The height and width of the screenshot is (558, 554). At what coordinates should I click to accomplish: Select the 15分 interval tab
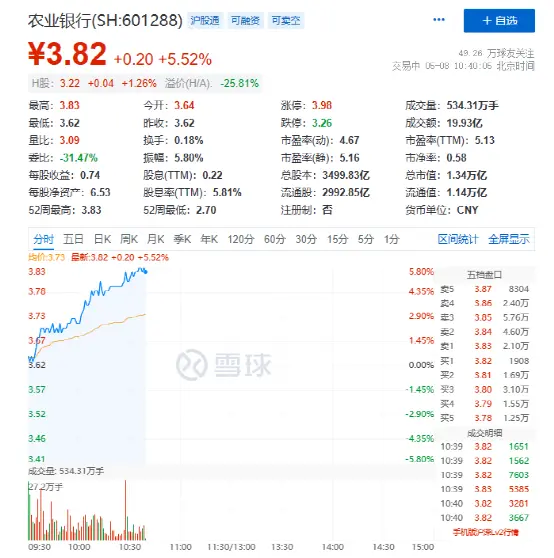click(x=337, y=239)
